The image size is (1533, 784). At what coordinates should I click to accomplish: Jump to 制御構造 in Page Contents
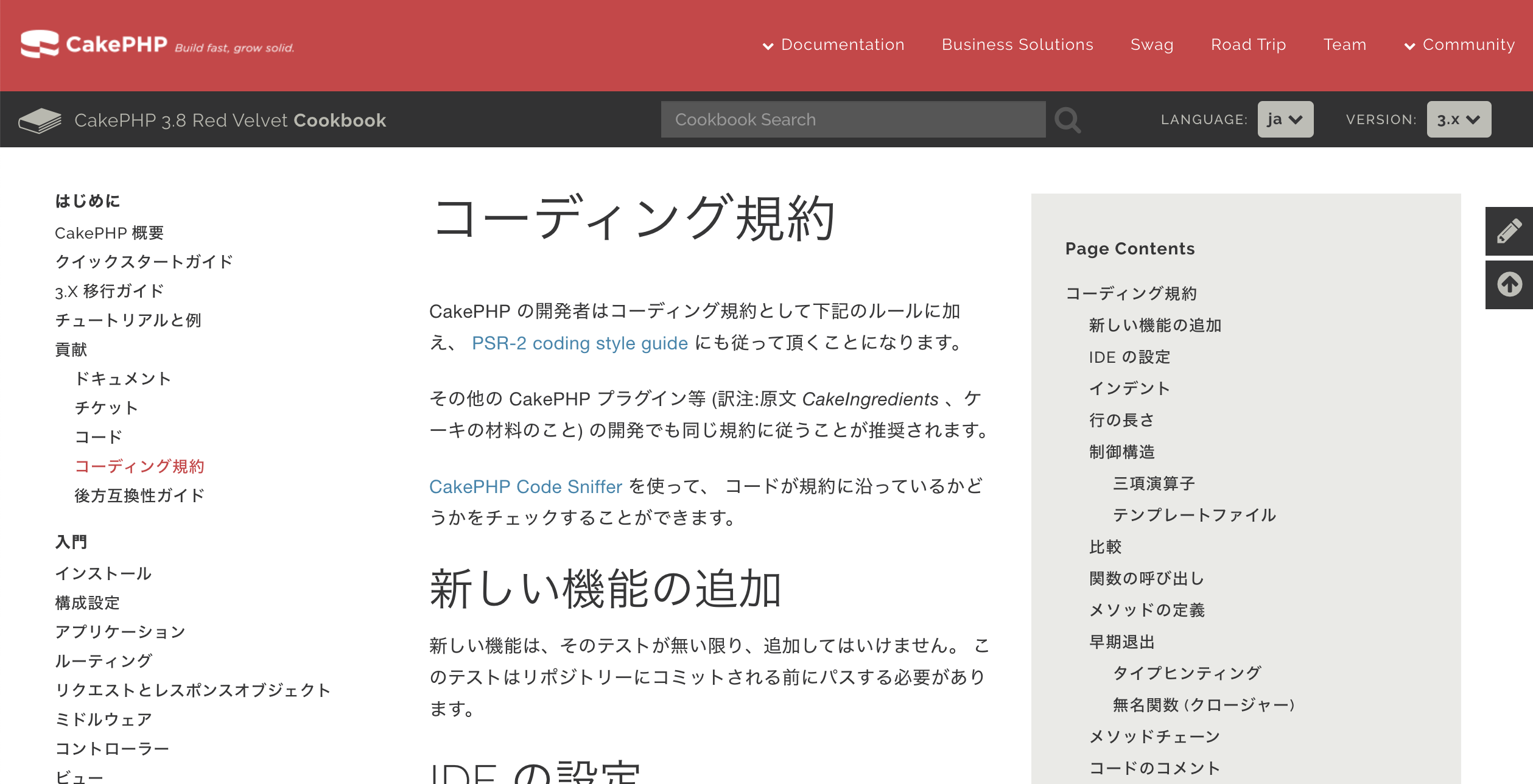click(1121, 452)
